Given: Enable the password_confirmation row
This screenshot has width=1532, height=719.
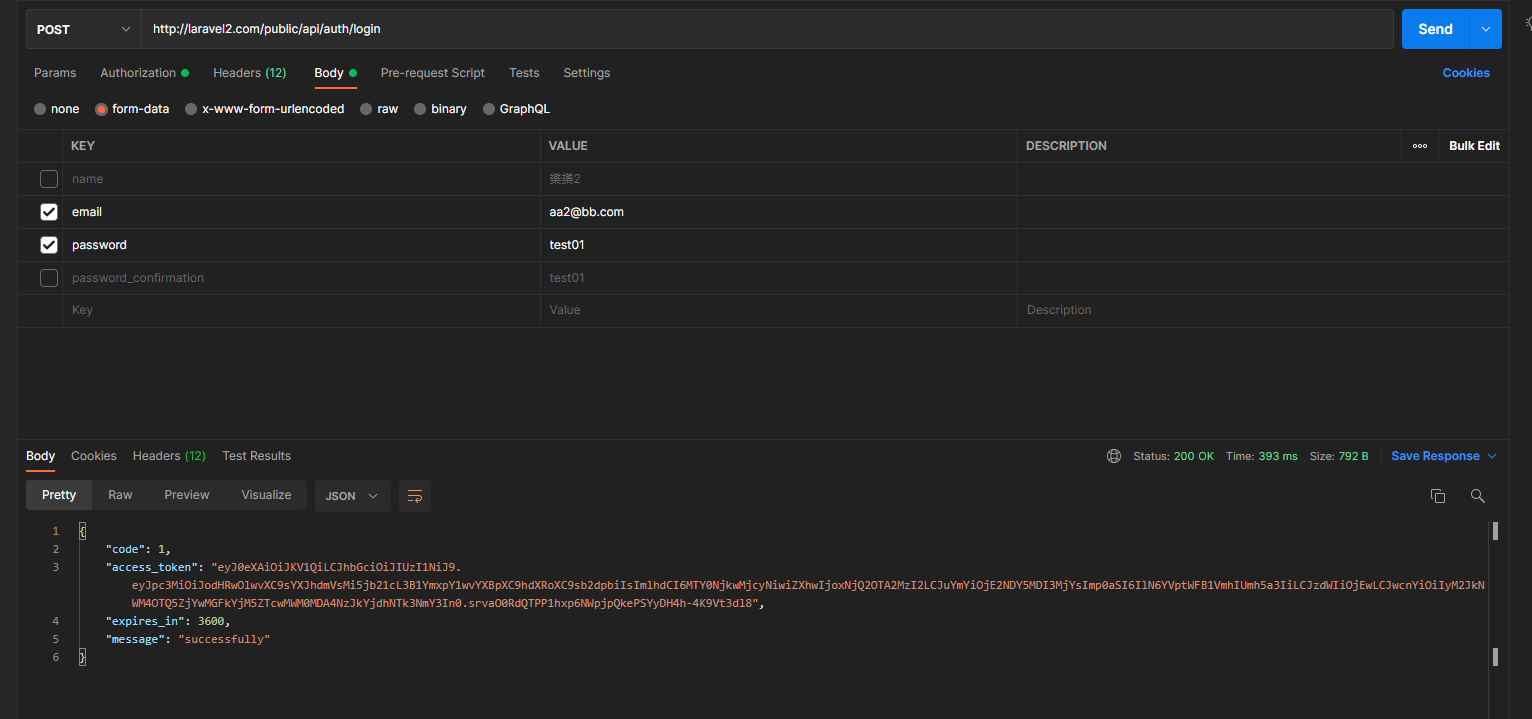Looking at the screenshot, I should [x=48, y=277].
